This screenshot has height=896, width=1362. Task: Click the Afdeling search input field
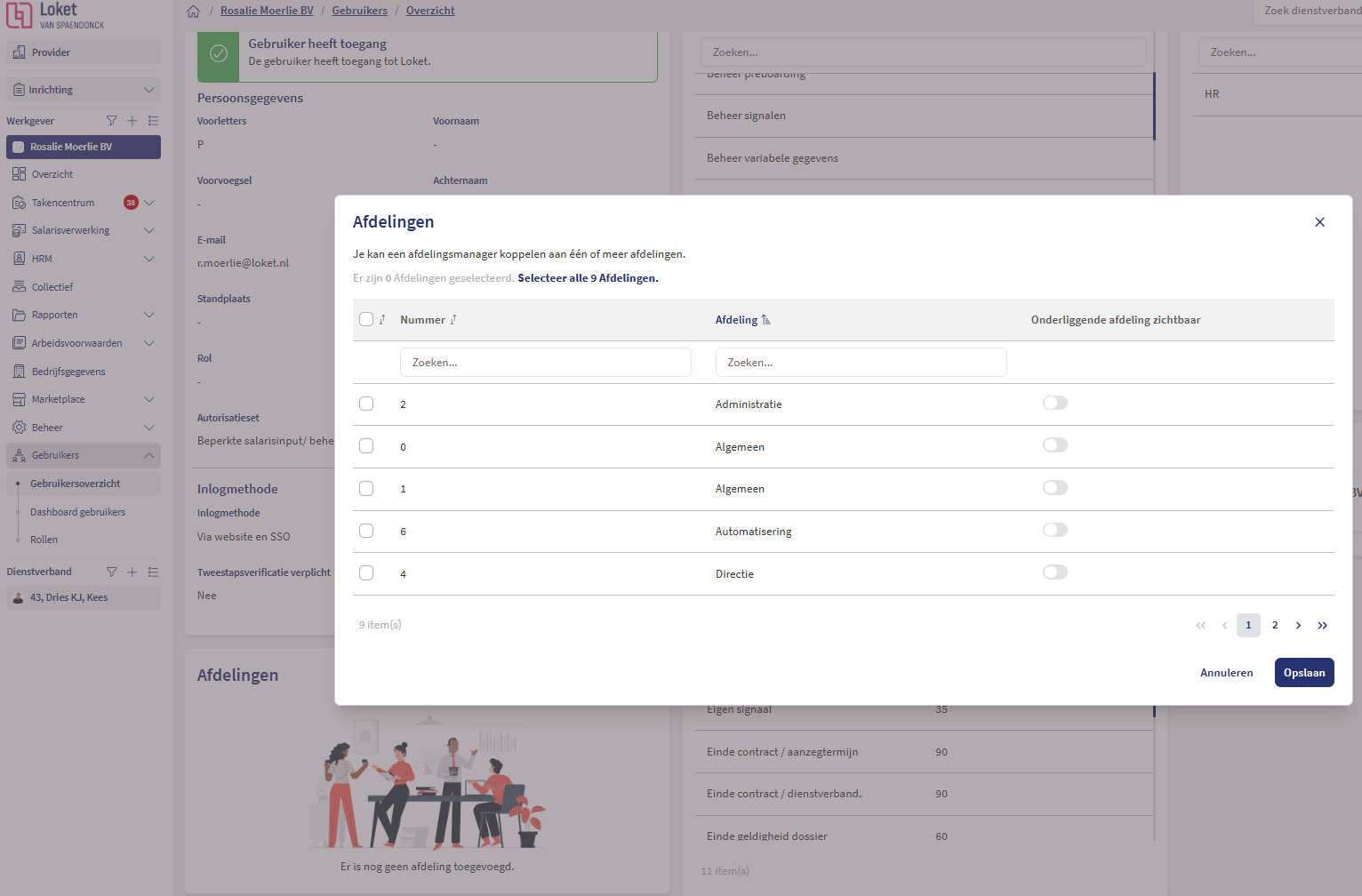click(x=860, y=363)
